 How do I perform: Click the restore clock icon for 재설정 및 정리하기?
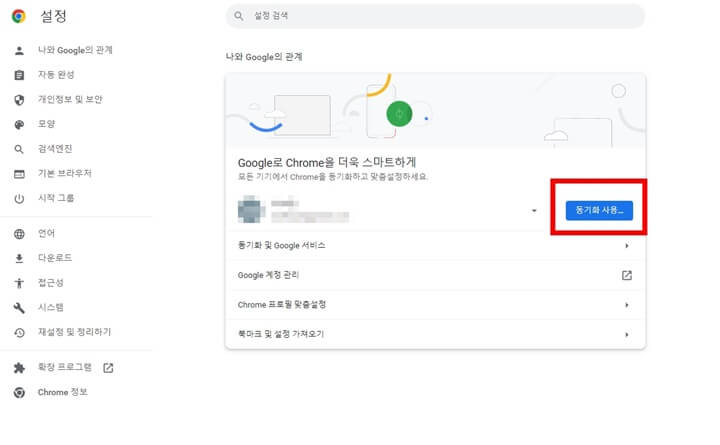19,332
